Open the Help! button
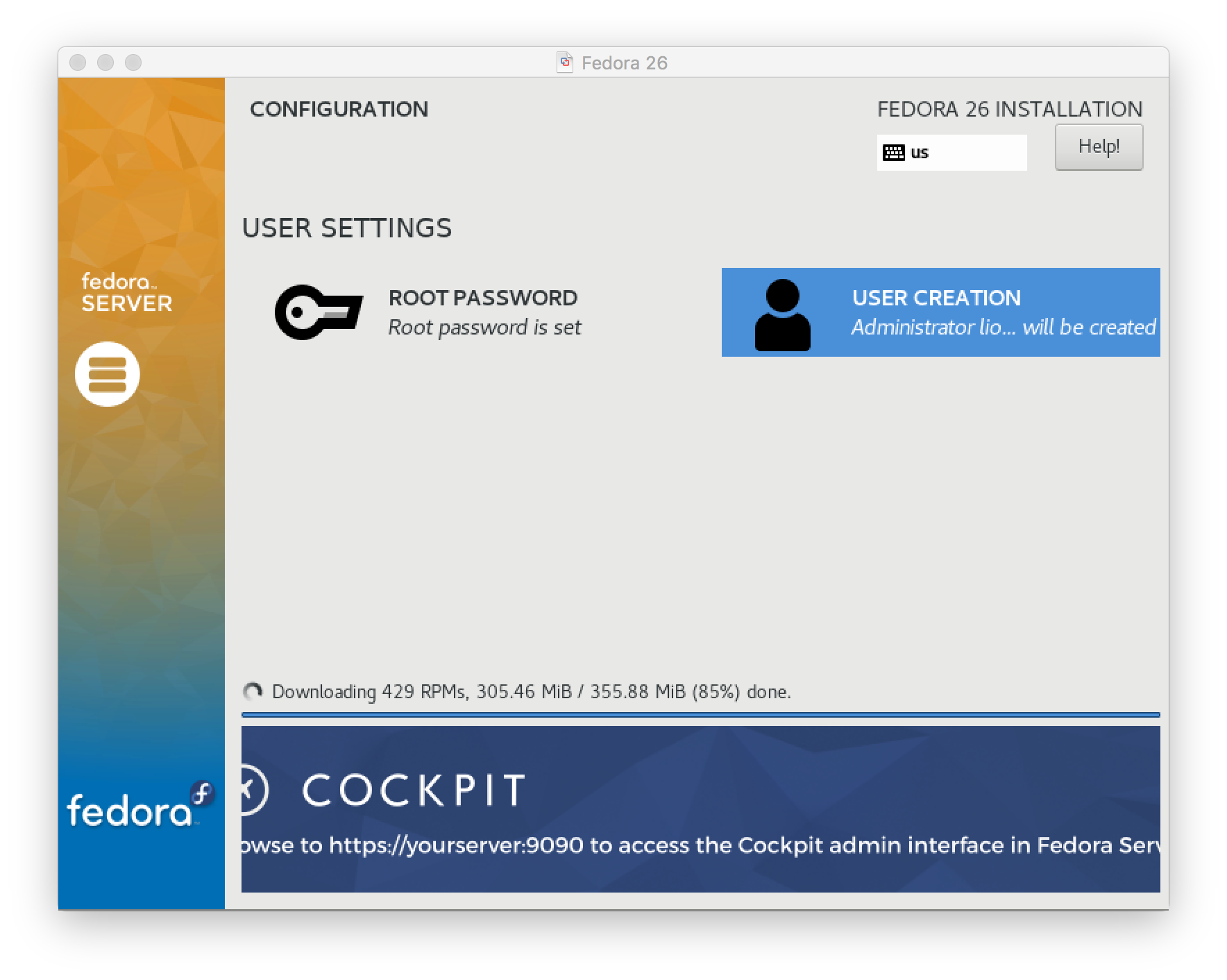Screen dimensions: 1227x980 click(x=1099, y=147)
